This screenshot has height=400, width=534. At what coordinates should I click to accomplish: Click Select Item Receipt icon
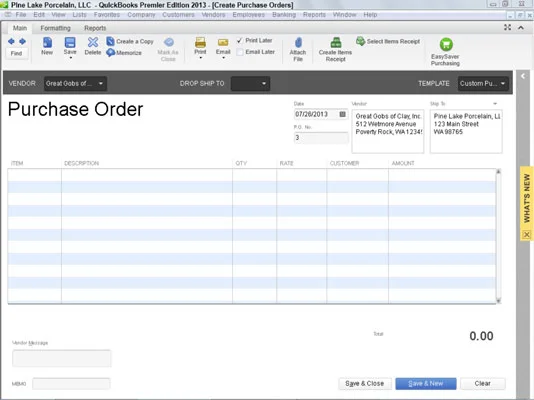tap(360, 41)
